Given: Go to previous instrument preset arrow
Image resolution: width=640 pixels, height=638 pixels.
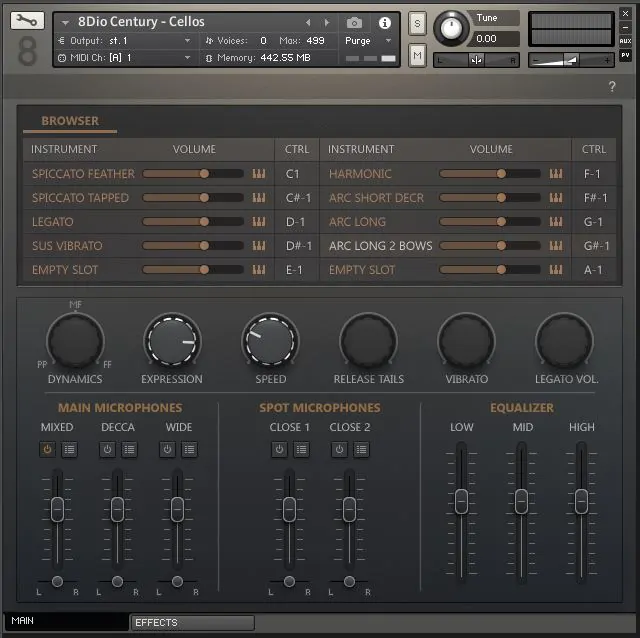Looking at the screenshot, I should tap(308, 22).
